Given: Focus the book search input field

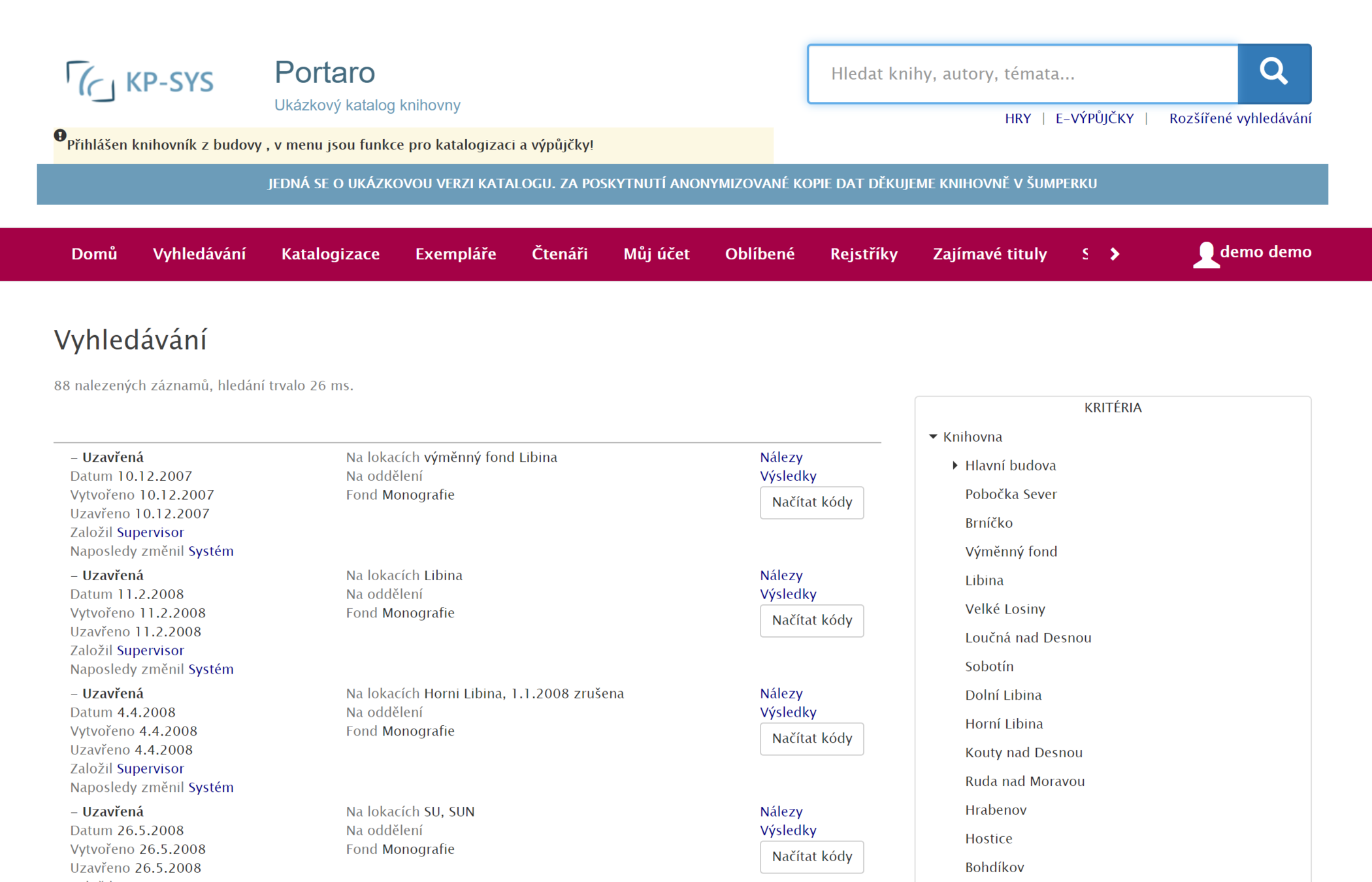Looking at the screenshot, I should pyautogui.click(x=1022, y=74).
